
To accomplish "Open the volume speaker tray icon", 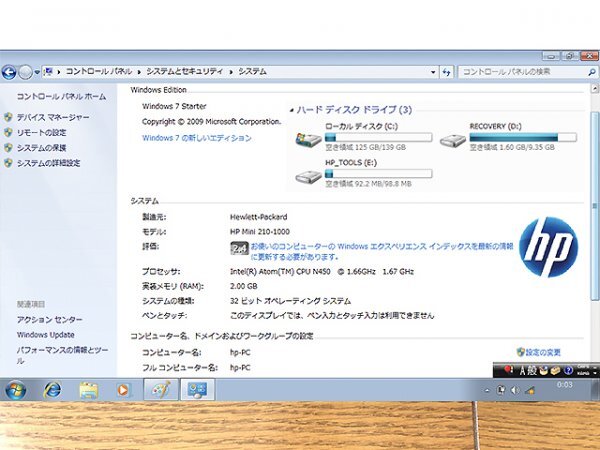I will tap(515, 390).
